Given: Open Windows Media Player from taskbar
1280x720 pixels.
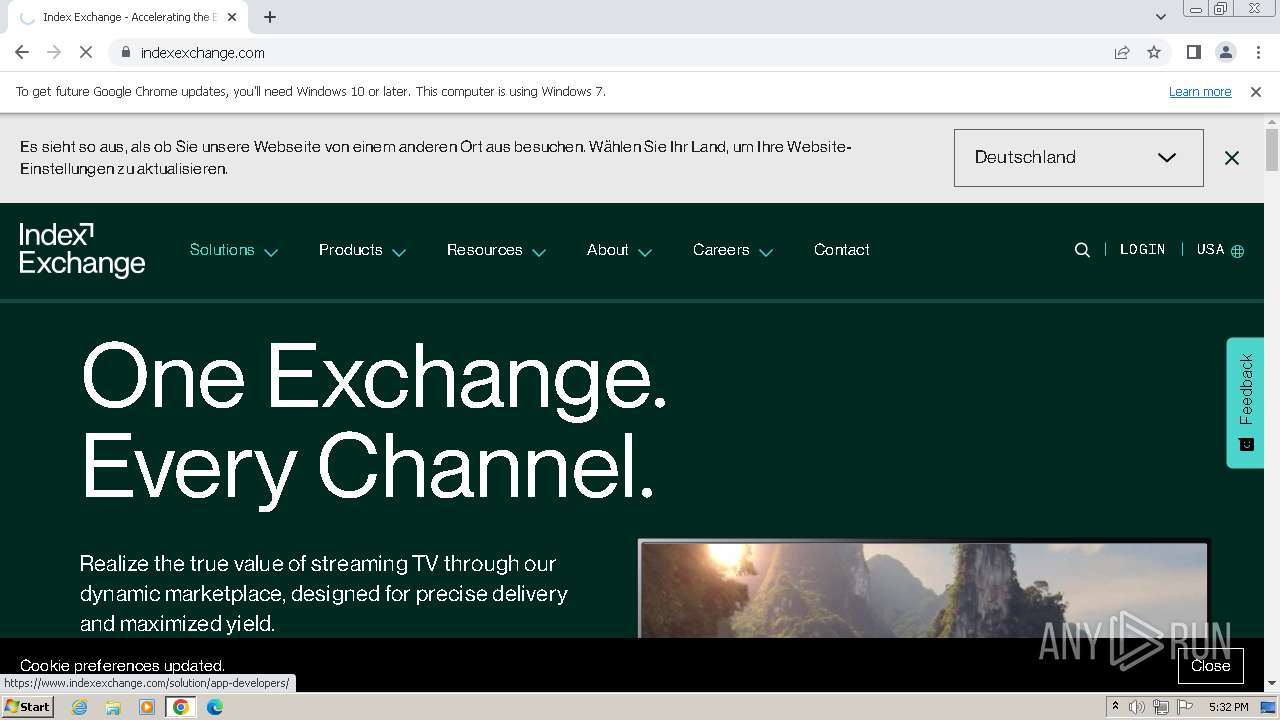Looking at the screenshot, I should (x=147, y=707).
